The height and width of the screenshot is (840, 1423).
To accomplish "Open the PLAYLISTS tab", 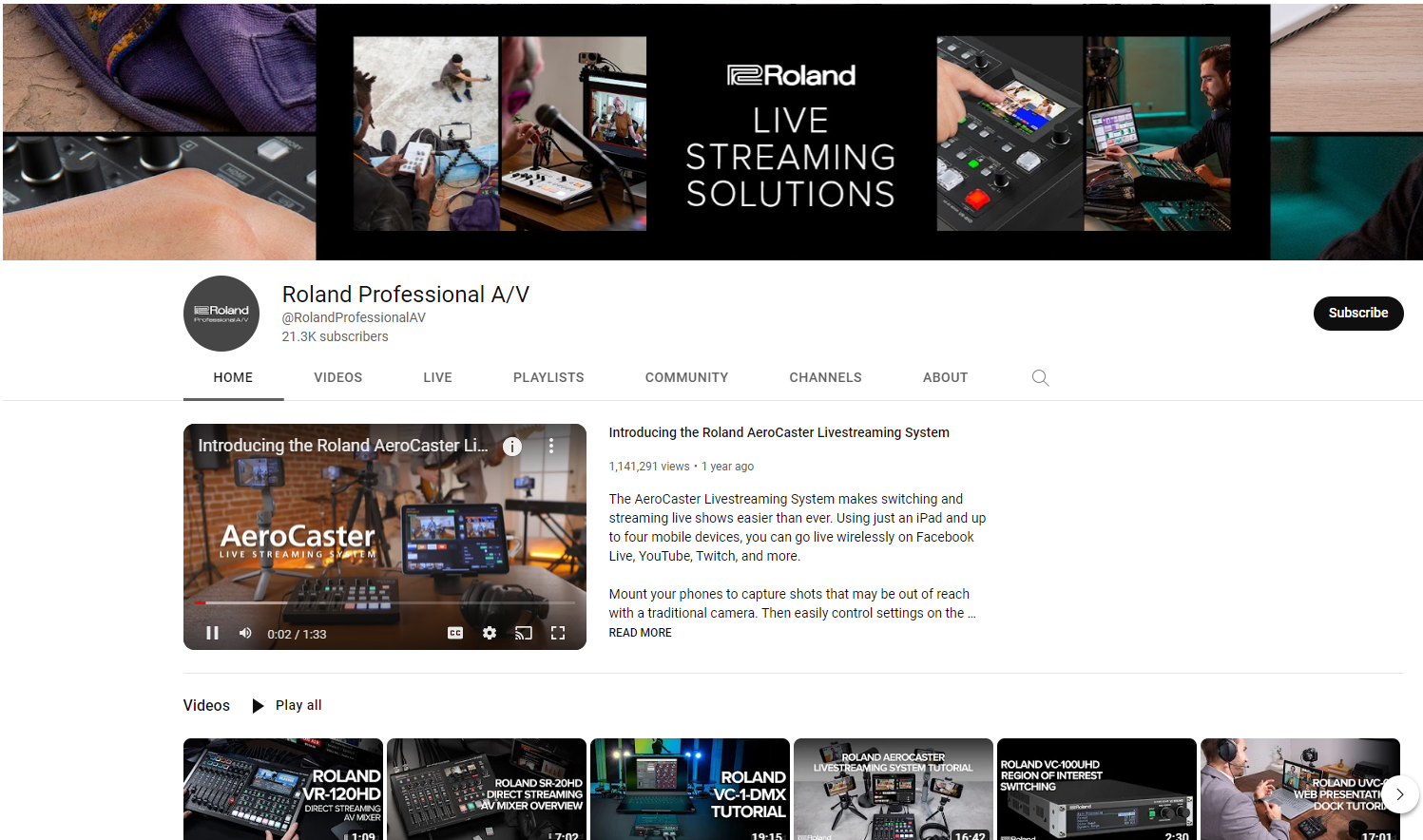I will (x=548, y=377).
